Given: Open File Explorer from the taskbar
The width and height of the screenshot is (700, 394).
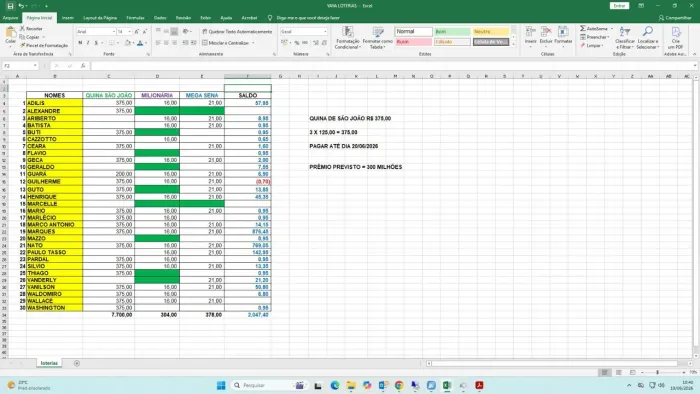Looking at the screenshot, I should tap(351, 385).
